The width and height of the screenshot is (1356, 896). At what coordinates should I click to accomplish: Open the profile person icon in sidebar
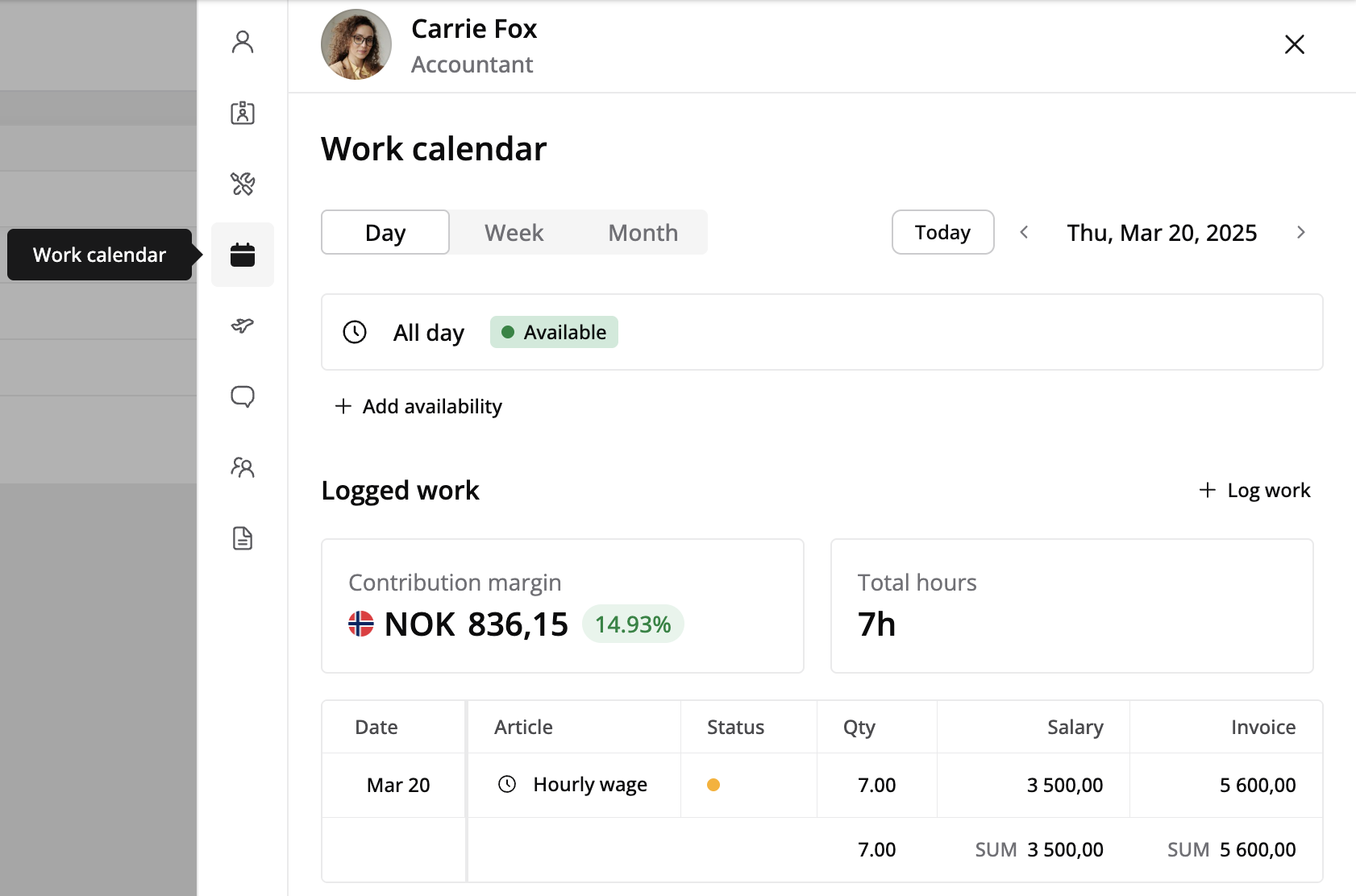tap(243, 42)
